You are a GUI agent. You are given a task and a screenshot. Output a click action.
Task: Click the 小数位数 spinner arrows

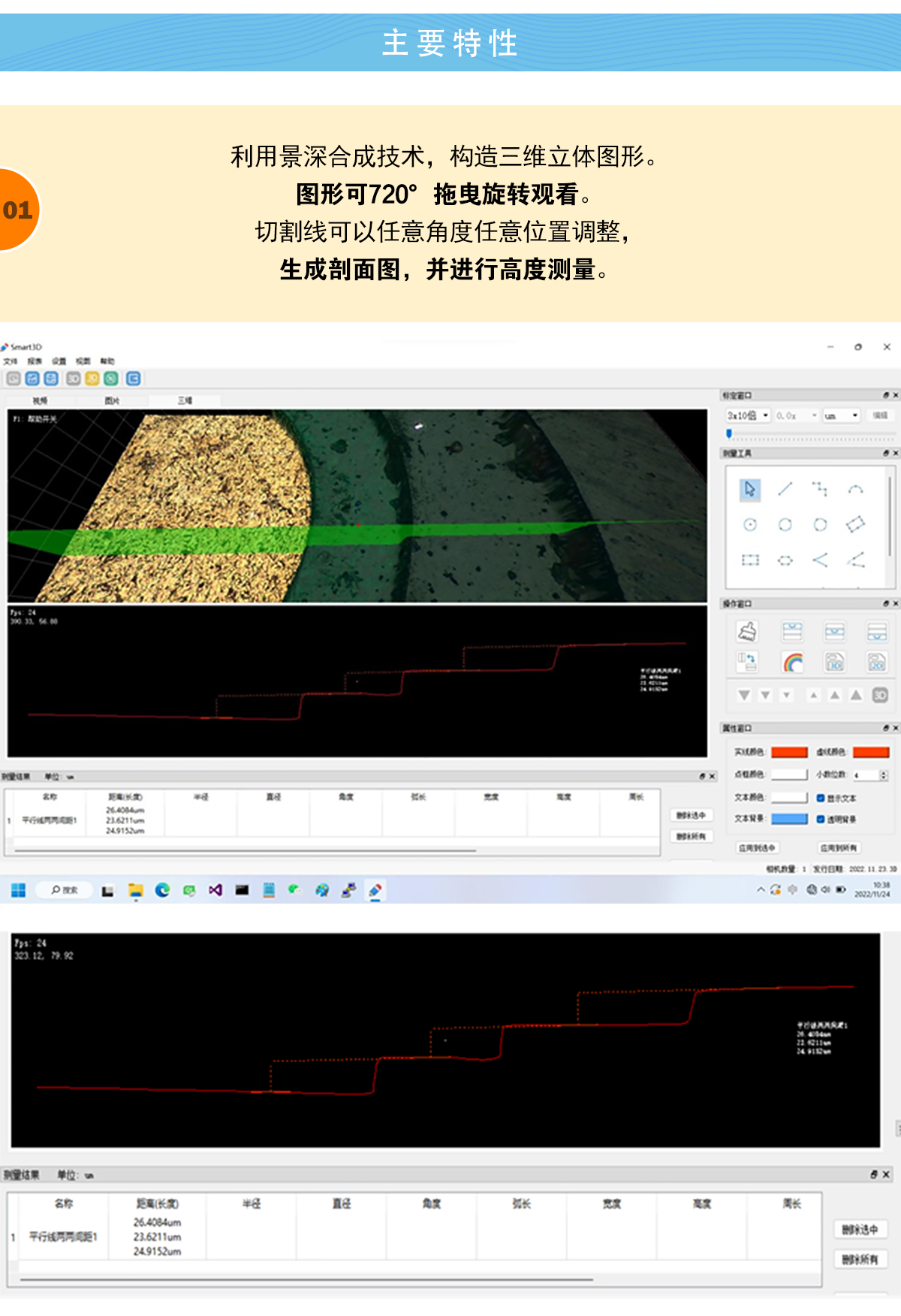point(883,774)
